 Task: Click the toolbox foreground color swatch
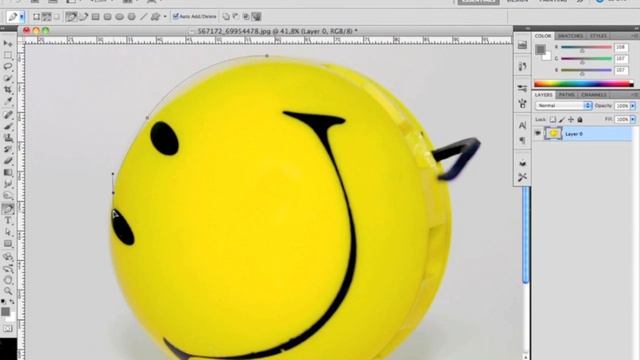click(5, 311)
